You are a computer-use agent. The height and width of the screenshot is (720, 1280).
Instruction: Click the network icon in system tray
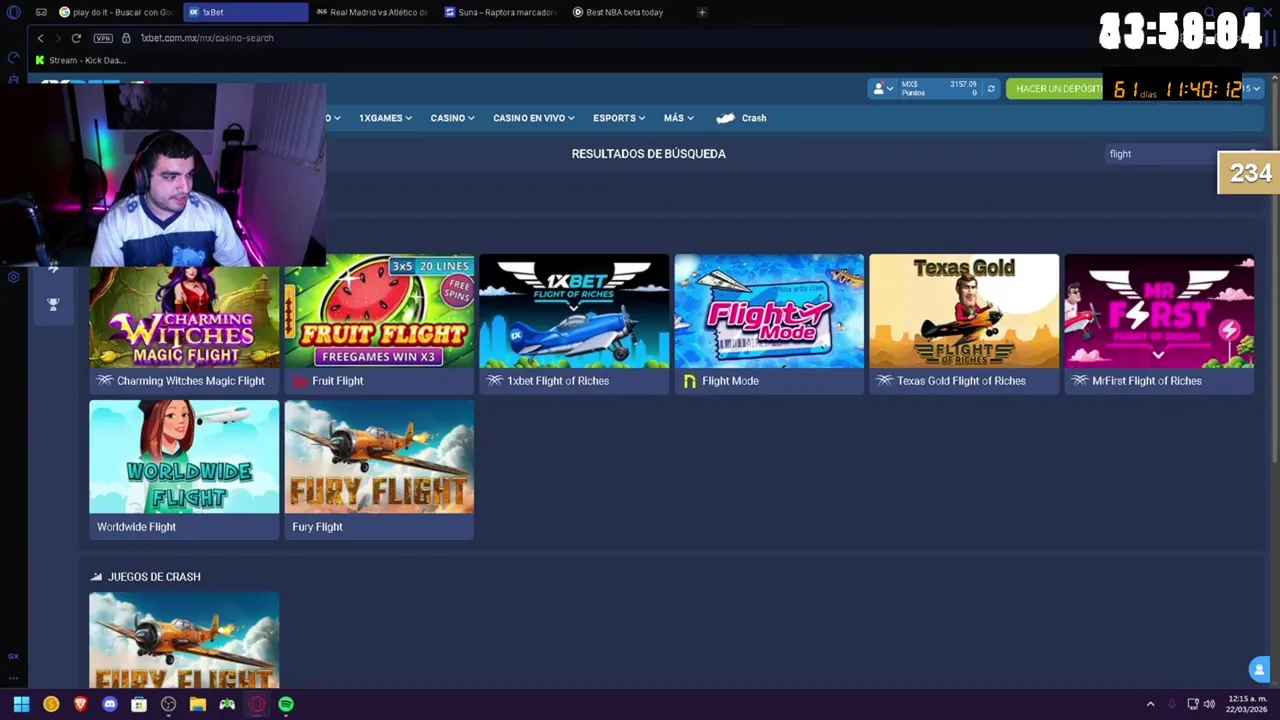tap(1192, 704)
